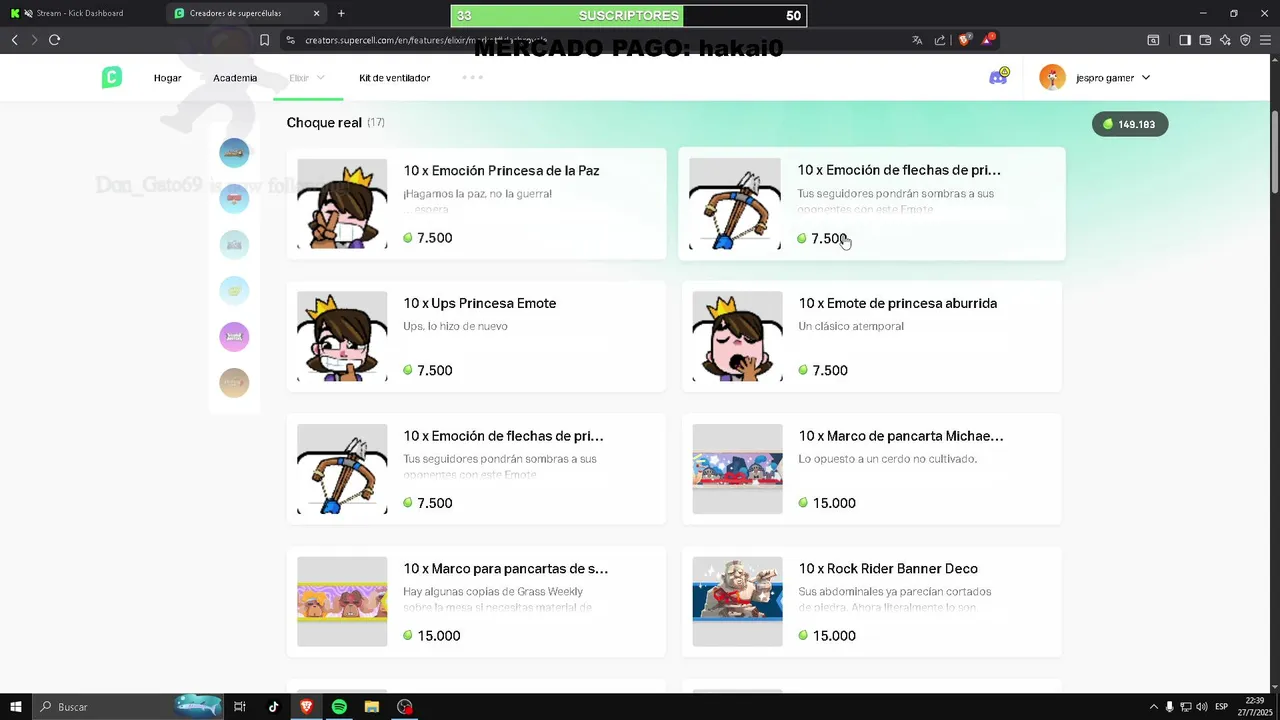Viewport: 1280px width, 720px height.
Task: Click the microphone icon in system tray
Action: 1170,707
